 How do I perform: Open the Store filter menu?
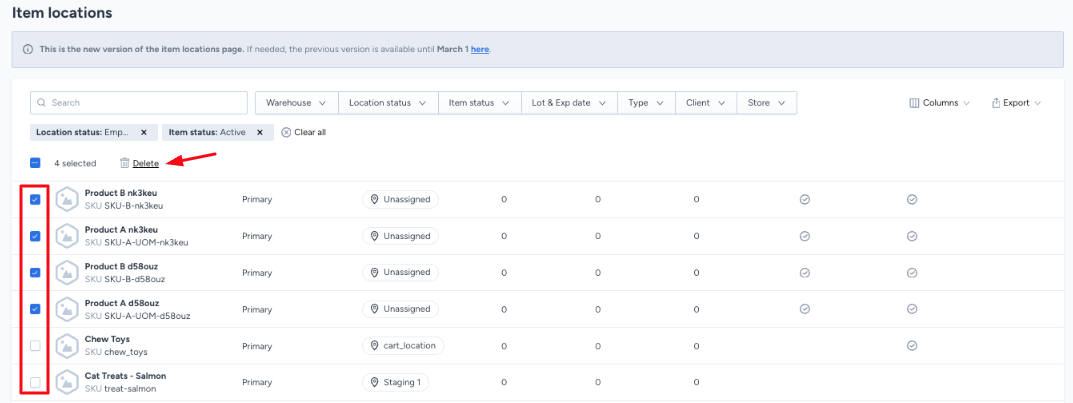766,103
